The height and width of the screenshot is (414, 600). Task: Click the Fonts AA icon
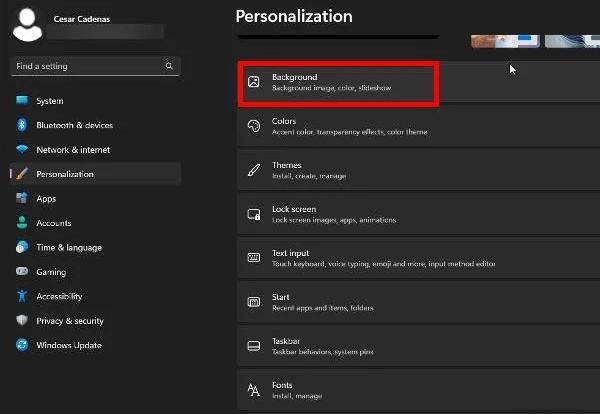click(254, 390)
